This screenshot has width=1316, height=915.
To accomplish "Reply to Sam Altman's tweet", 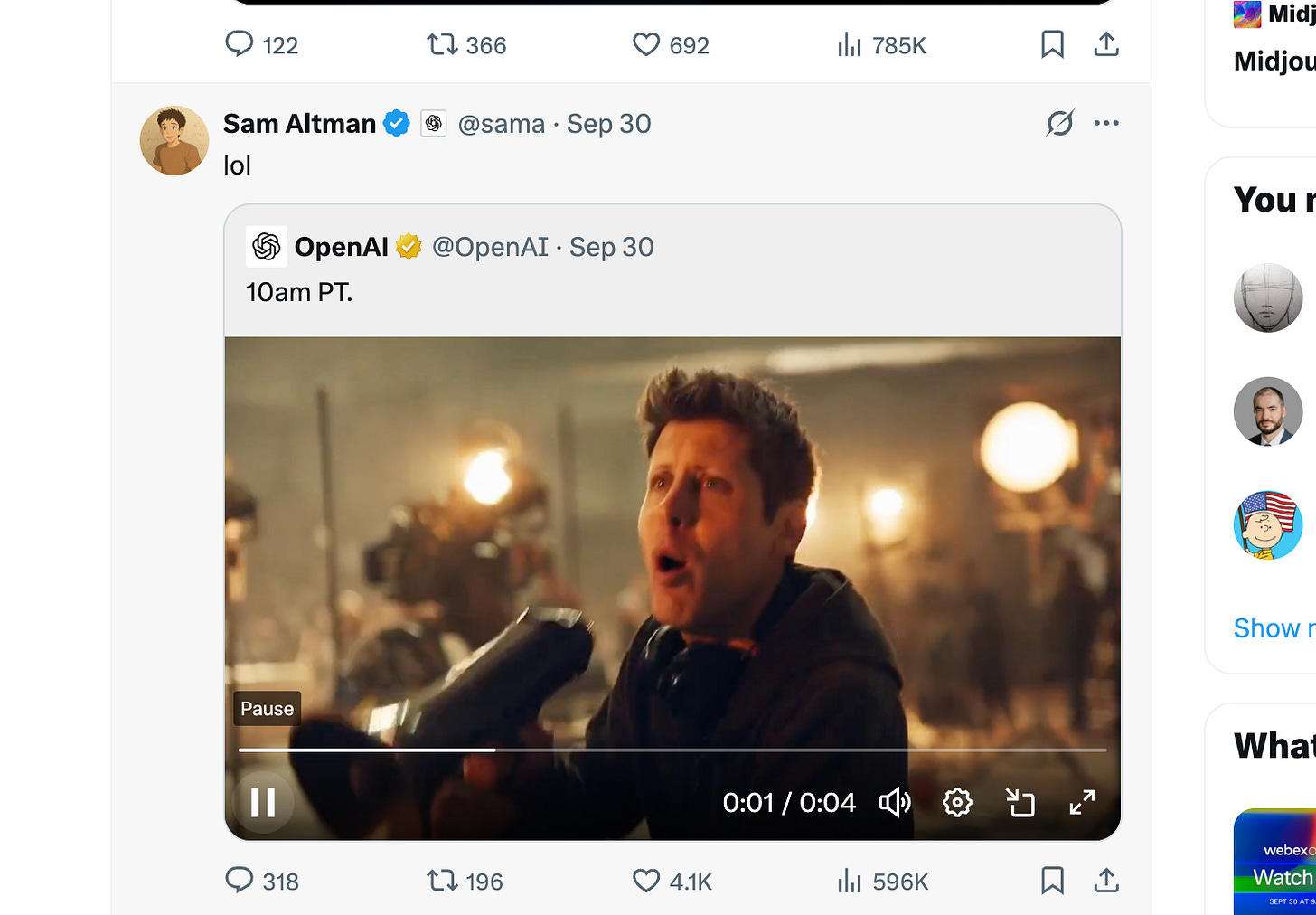I will tap(239, 881).
